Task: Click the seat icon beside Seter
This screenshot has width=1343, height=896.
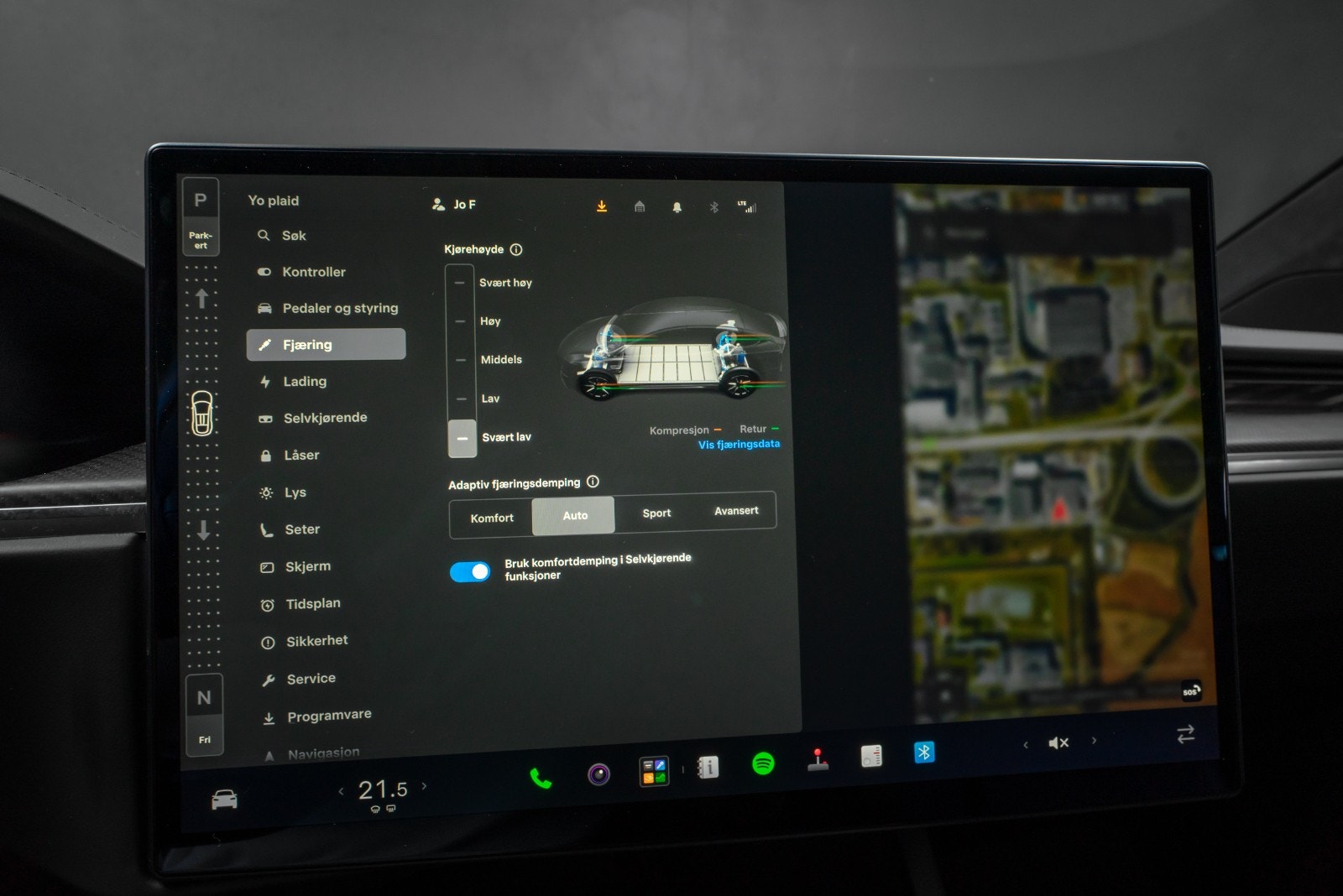Action: click(267, 530)
